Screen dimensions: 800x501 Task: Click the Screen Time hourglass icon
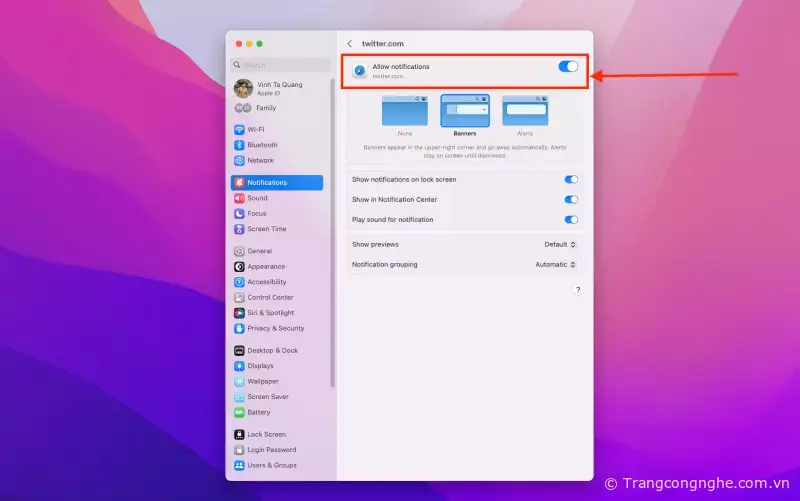239,229
